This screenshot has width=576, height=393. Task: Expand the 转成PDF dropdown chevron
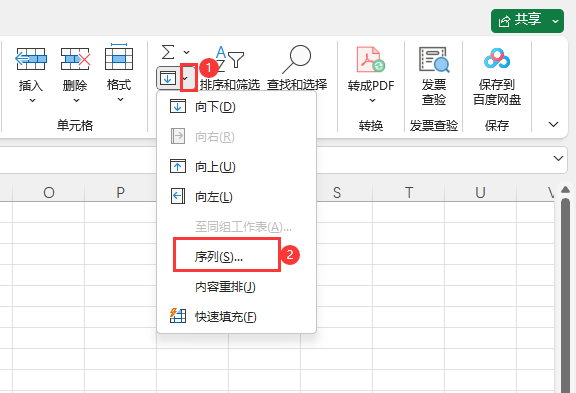coord(372,100)
